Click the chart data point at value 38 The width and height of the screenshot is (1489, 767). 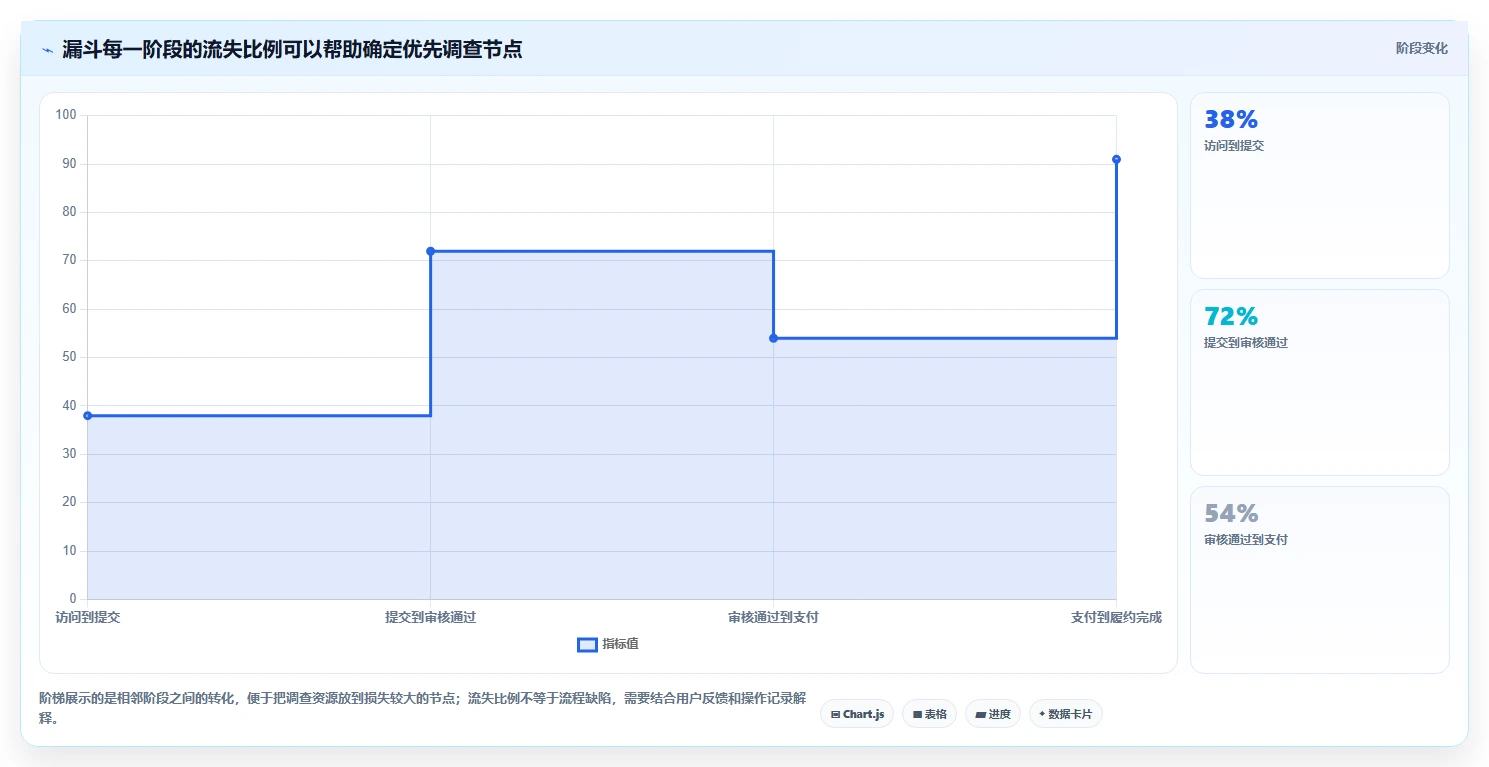pos(88,415)
